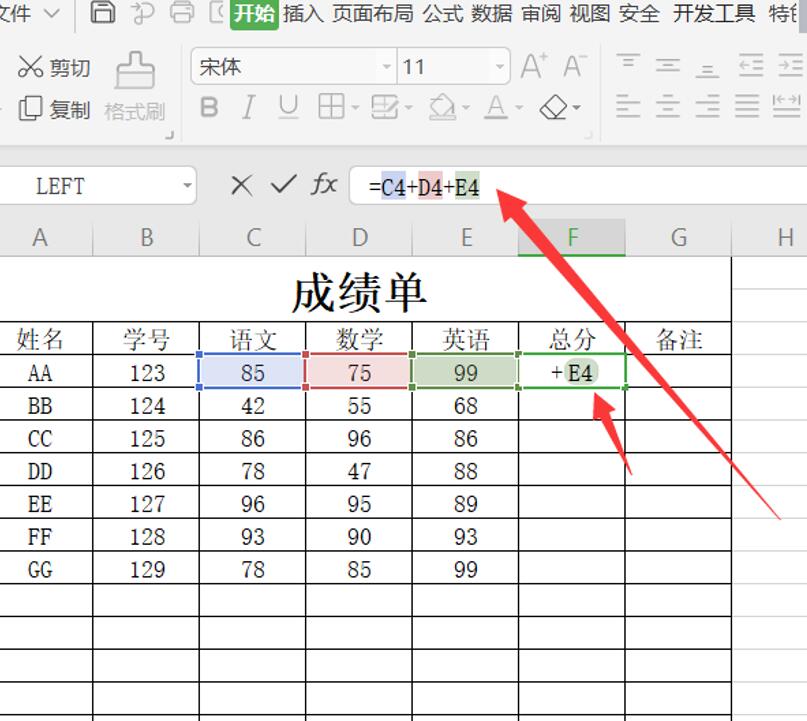Confirm formula with the checkmark icon
807x721 pixels.
[x=284, y=185]
